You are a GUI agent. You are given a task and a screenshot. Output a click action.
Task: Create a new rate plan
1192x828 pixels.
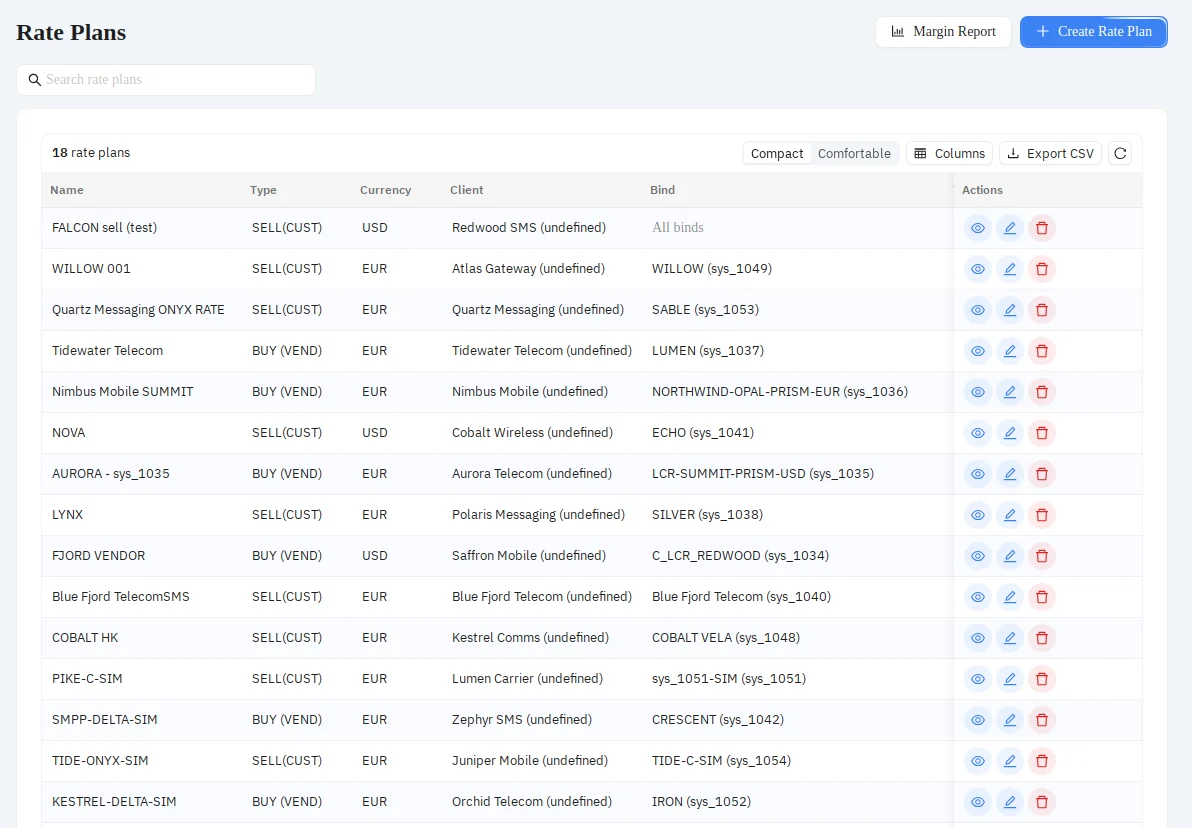click(1094, 32)
